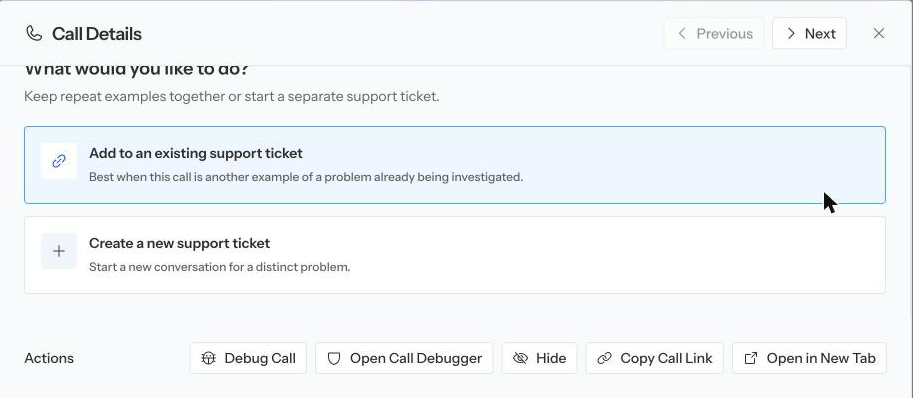The height and width of the screenshot is (398, 913).
Task: Click the Debug Call button
Action: point(248,358)
